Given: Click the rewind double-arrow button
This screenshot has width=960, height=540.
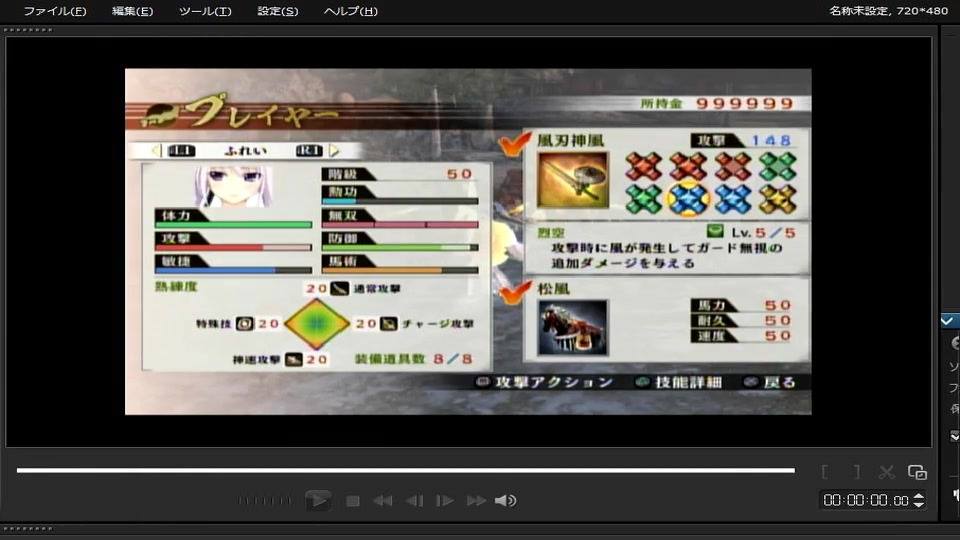Looking at the screenshot, I should 383,501.
